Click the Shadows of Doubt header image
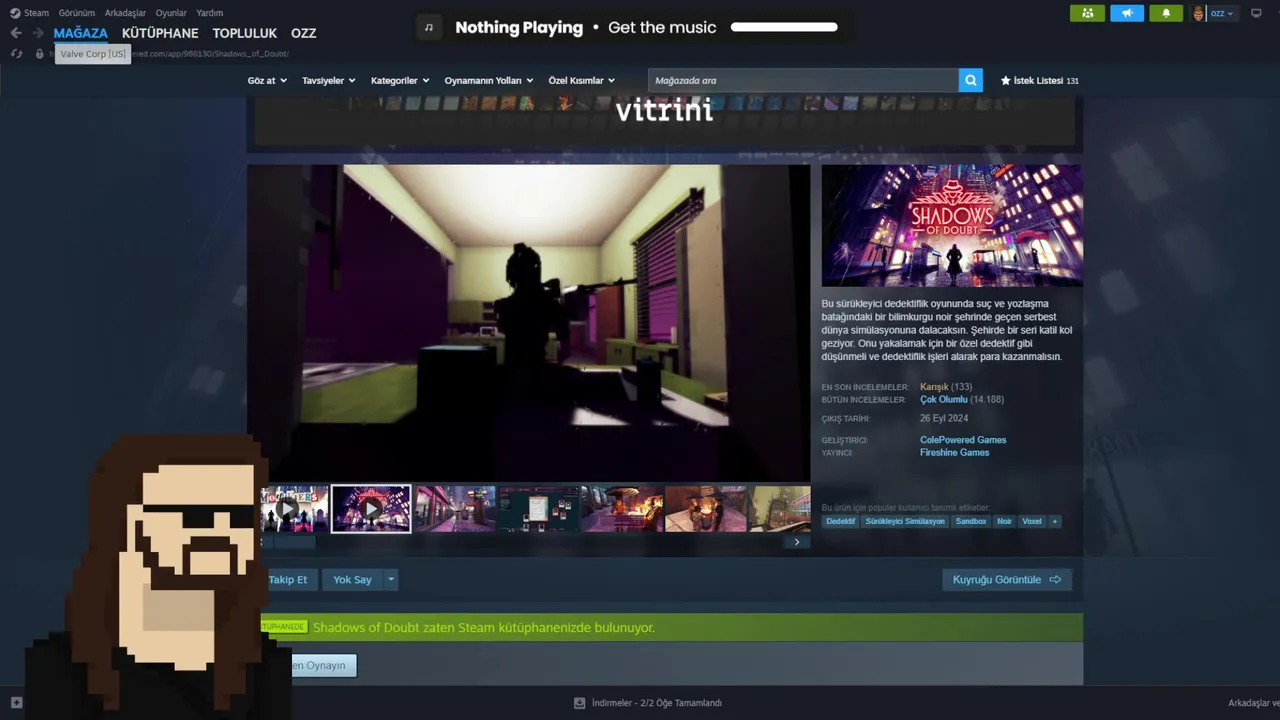This screenshot has height=720, width=1280. pos(952,226)
